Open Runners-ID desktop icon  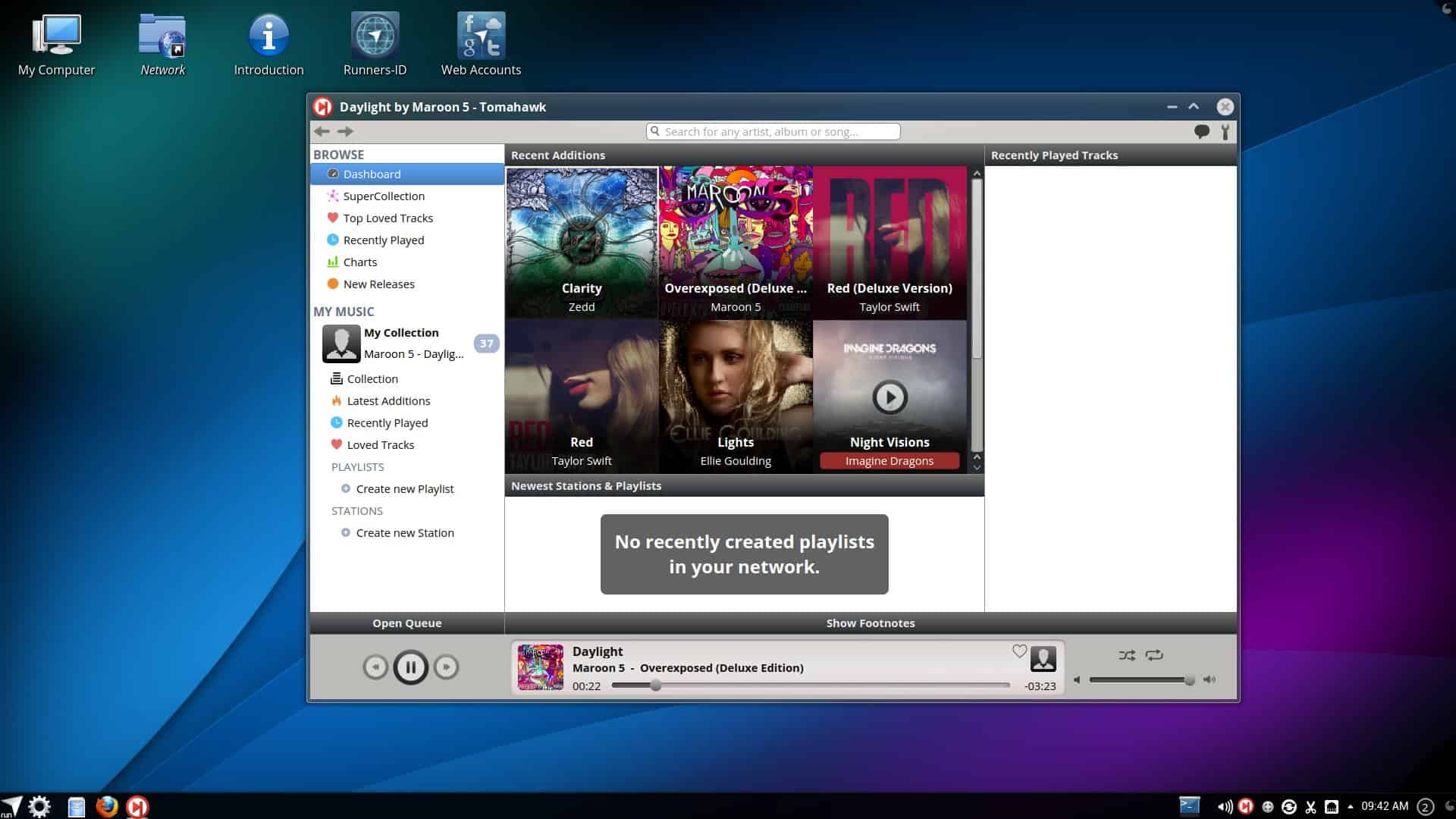[x=375, y=45]
